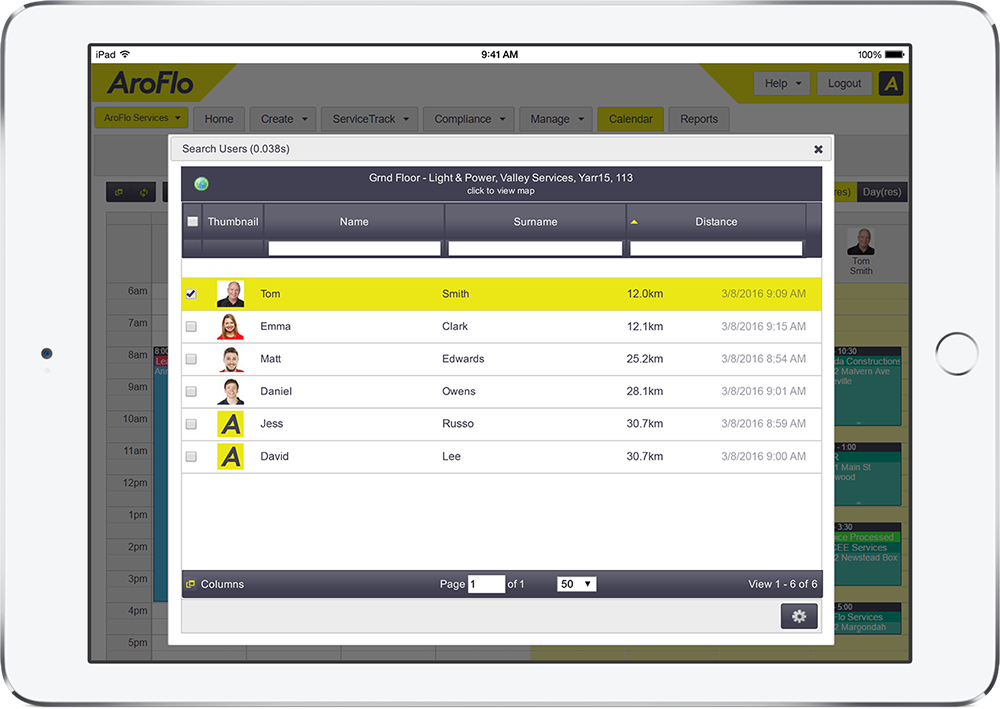The image size is (1000, 709).
Task: Click Matt Edwards' thumbnail photo
Action: click(230, 359)
